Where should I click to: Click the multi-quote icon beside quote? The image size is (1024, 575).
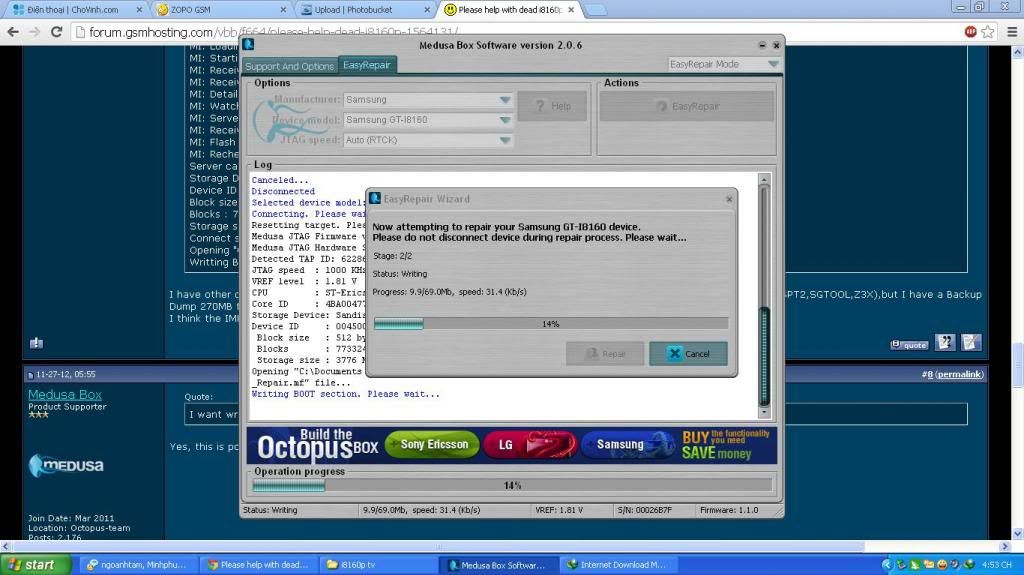945,342
